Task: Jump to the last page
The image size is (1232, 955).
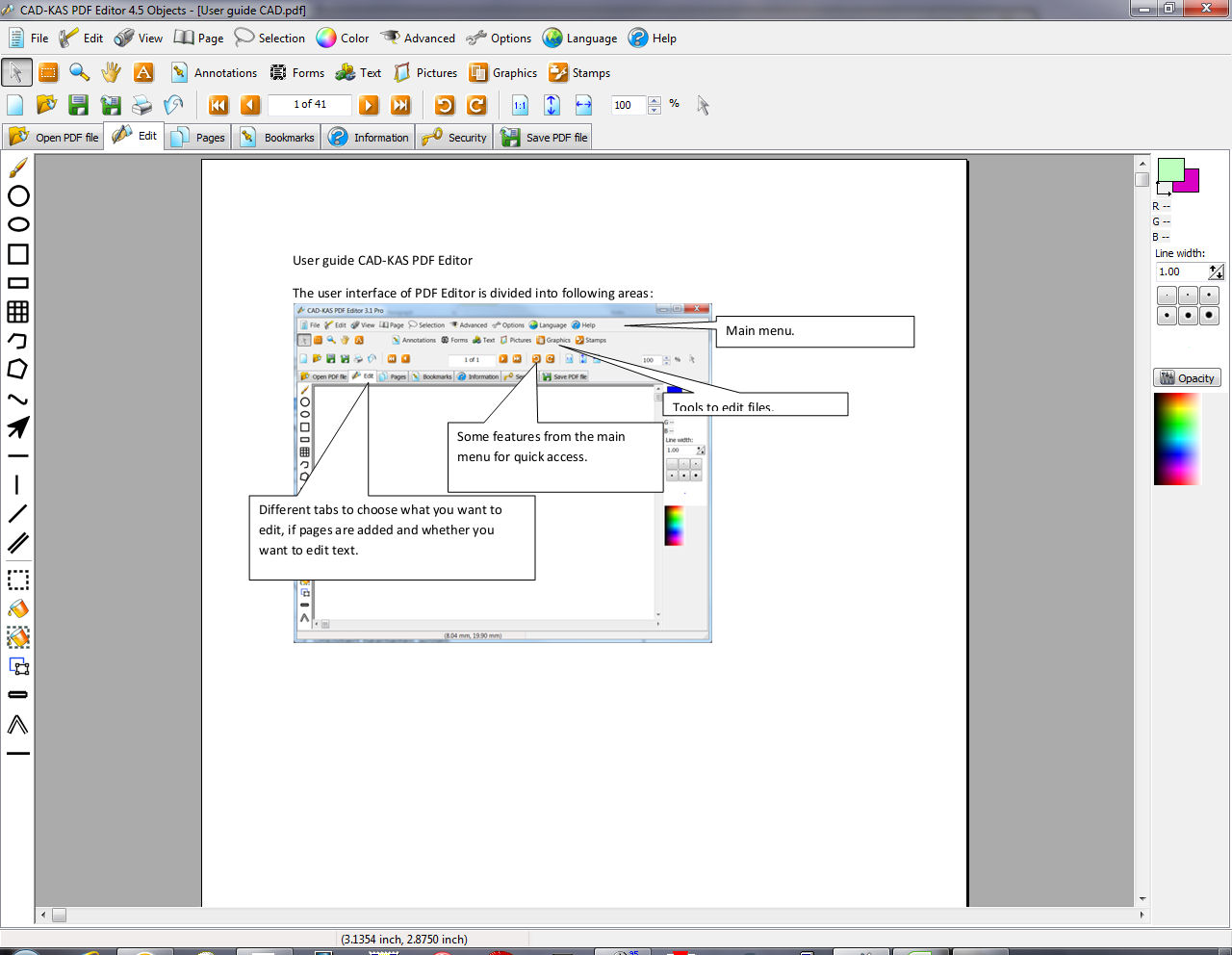Action: coord(401,105)
